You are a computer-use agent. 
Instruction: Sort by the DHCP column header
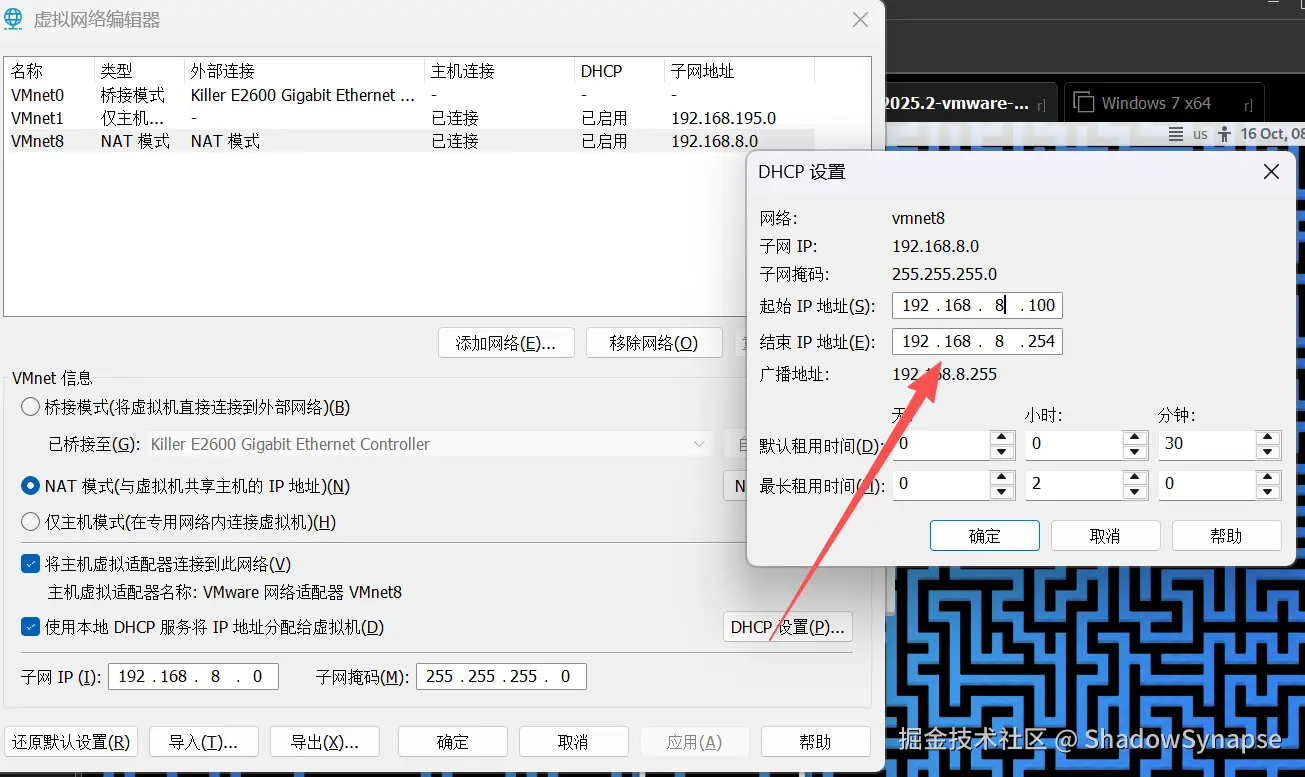click(619, 71)
